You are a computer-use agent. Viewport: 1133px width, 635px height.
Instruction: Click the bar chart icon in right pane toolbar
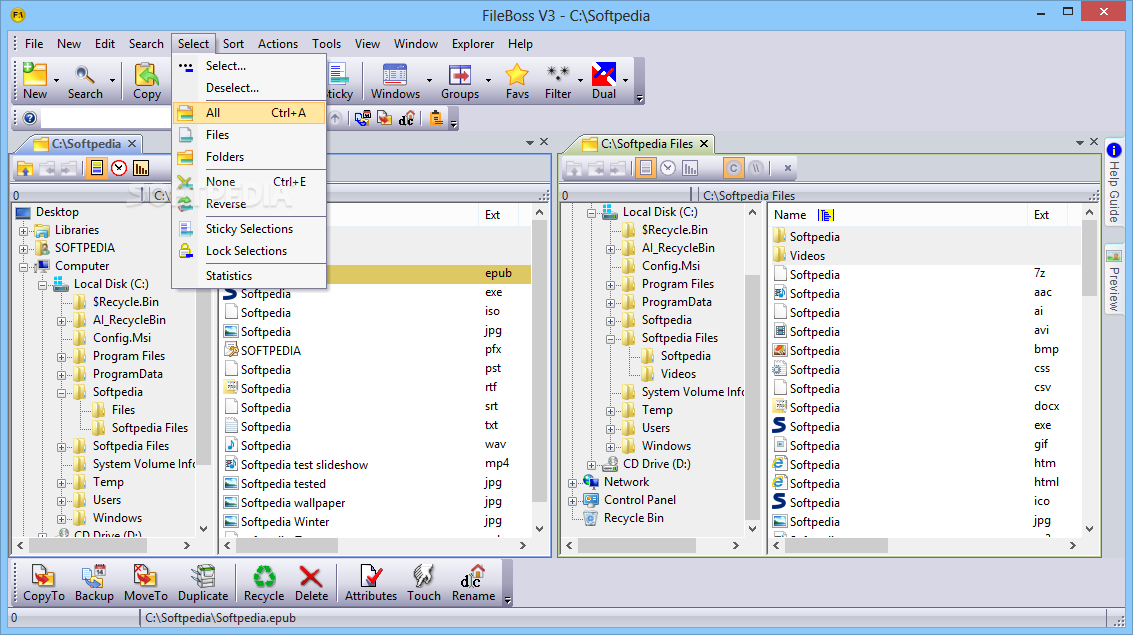[x=690, y=168]
